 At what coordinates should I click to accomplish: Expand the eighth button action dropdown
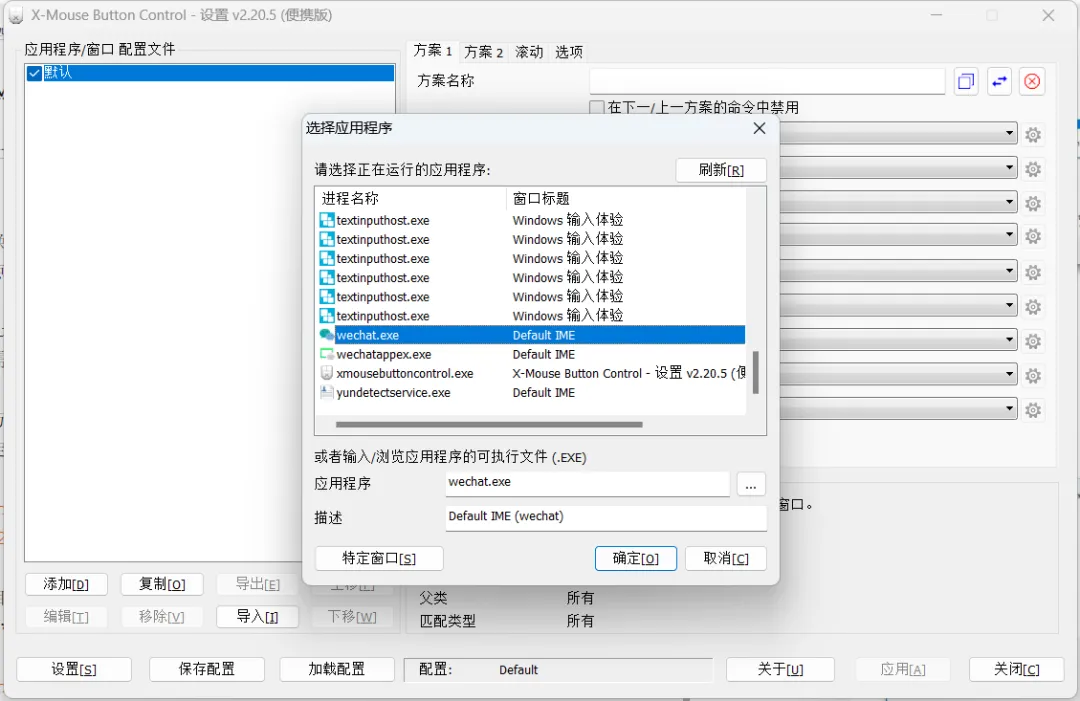coord(1009,374)
